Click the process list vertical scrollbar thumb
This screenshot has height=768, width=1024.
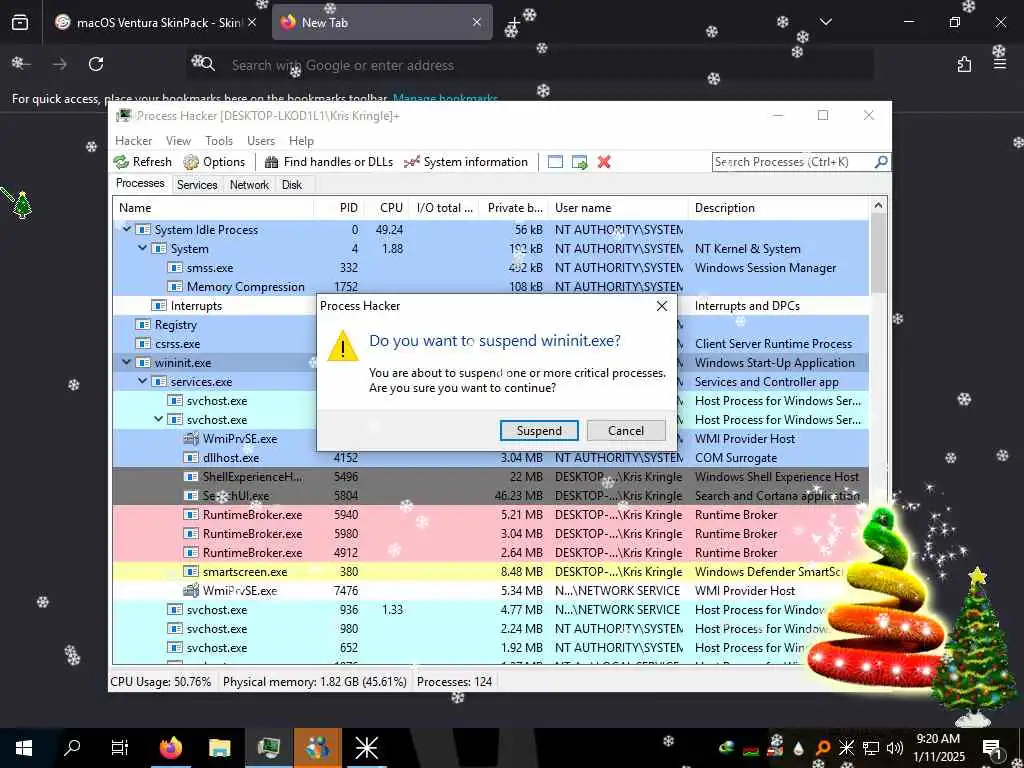tap(878, 255)
